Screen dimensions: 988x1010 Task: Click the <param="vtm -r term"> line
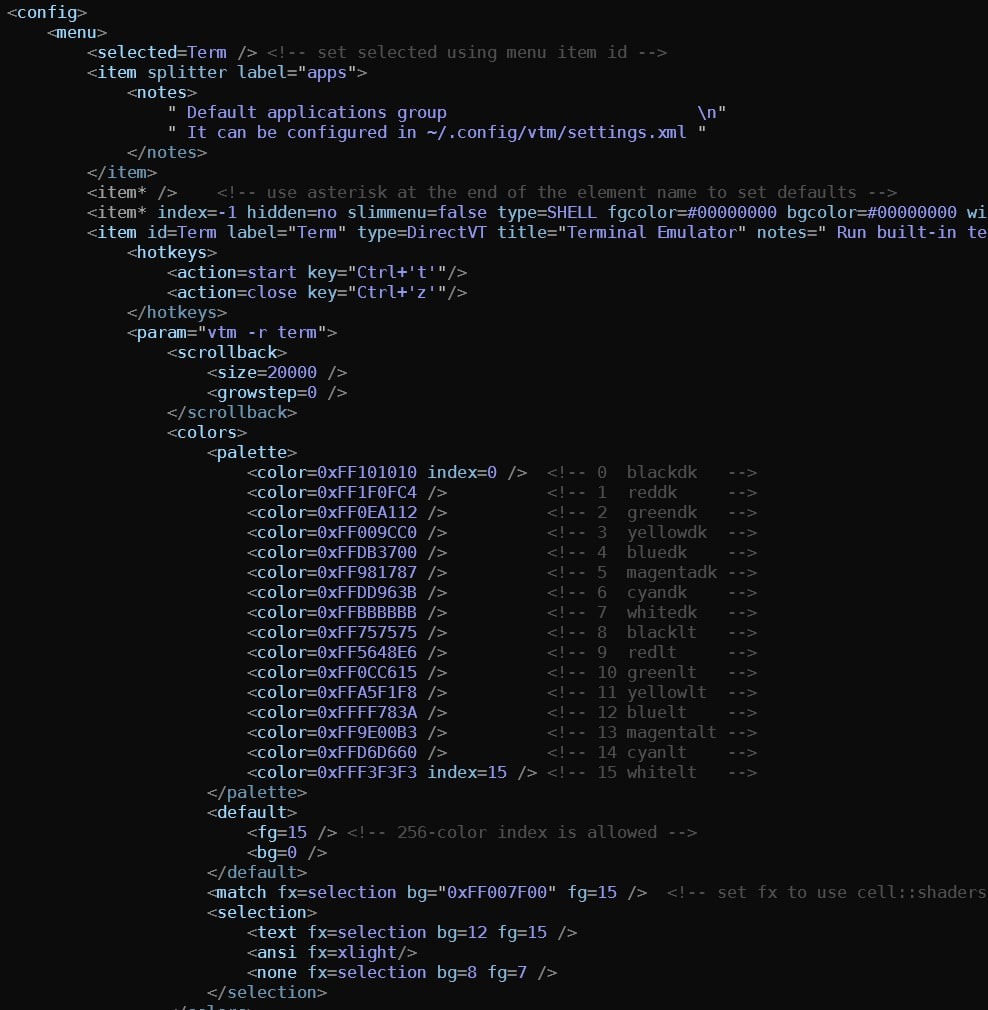pos(232,332)
